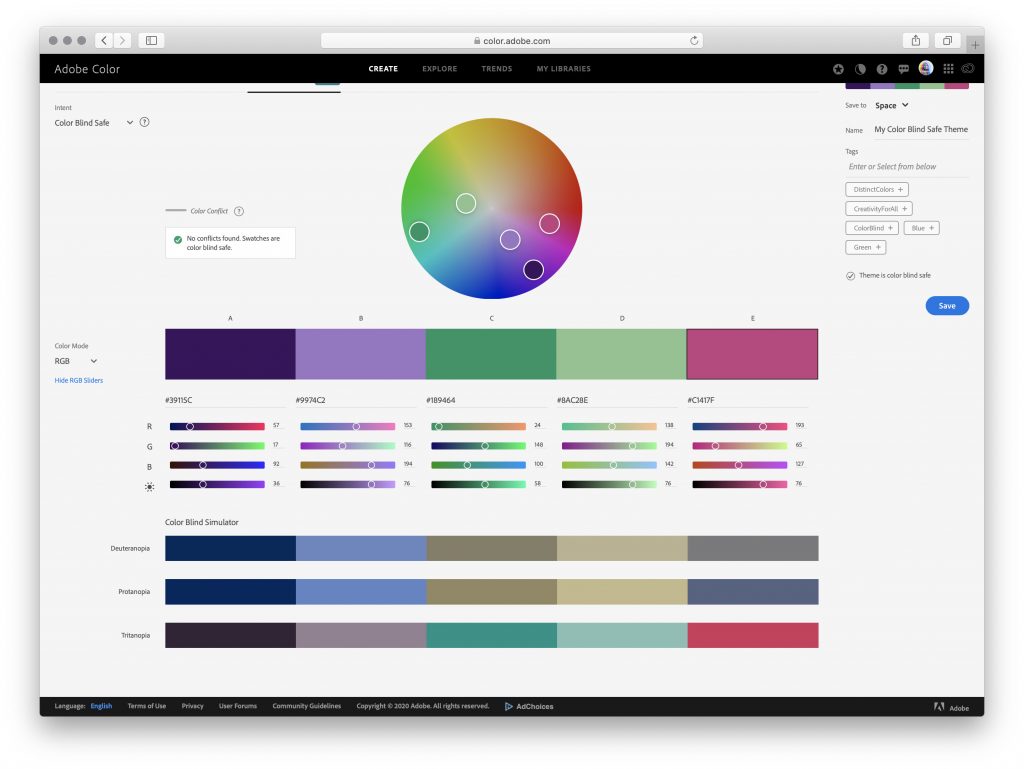Viewport: 1024px width, 769px height.
Task: Click the Tags entry field
Action: [908, 167]
